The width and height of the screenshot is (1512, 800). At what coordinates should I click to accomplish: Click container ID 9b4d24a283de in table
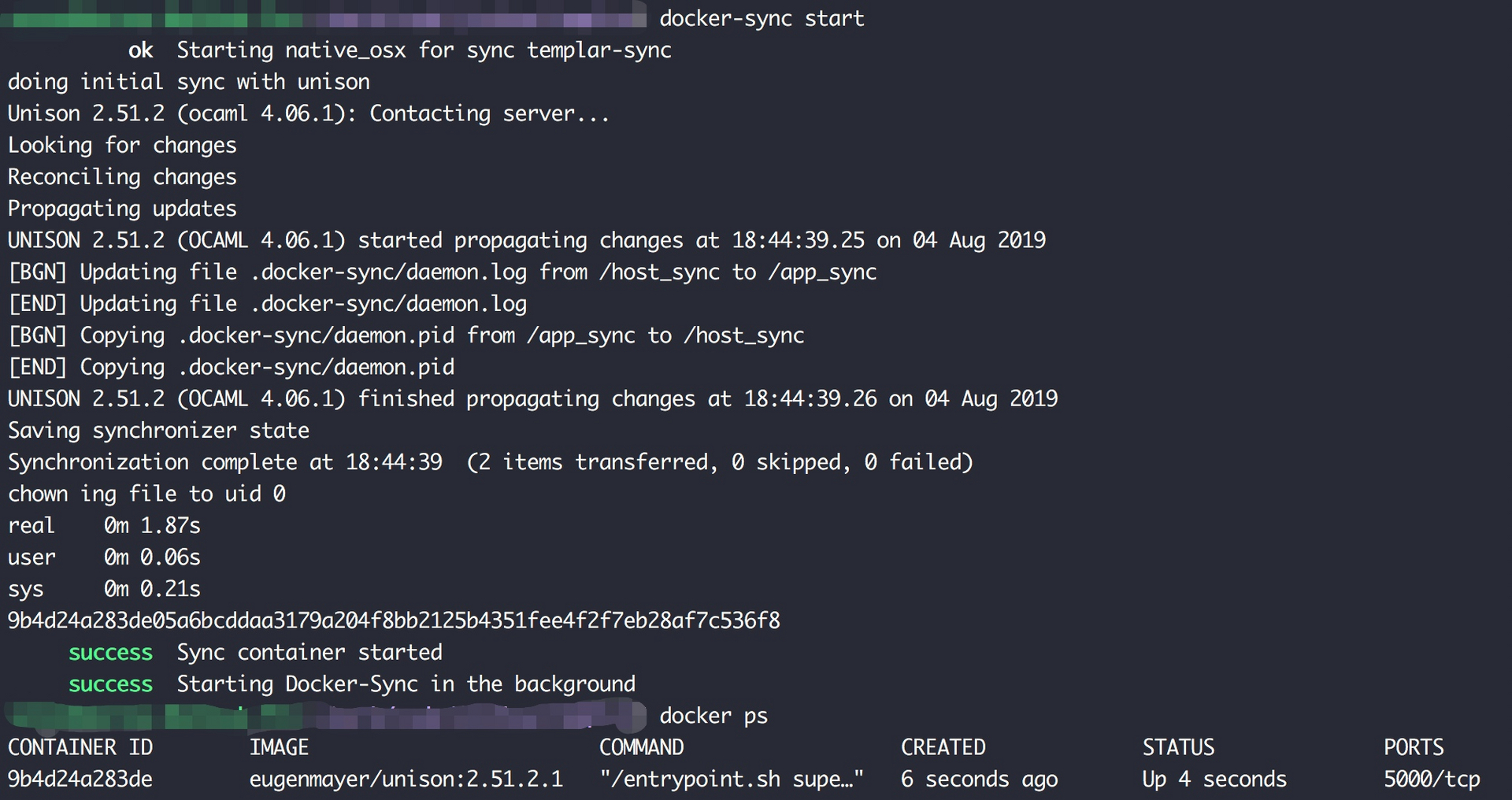tap(80, 780)
